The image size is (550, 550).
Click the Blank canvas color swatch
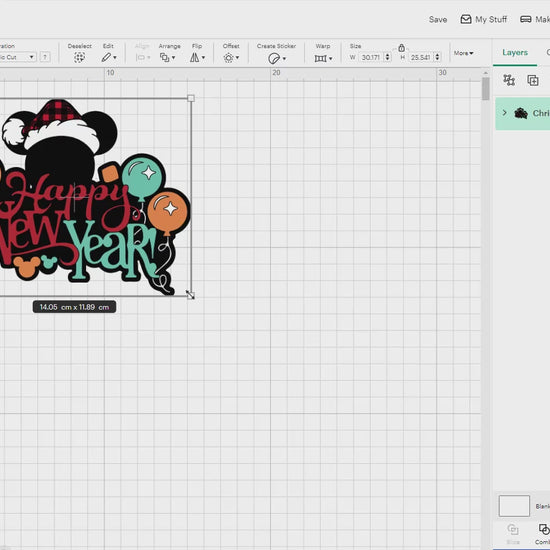(514, 506)
